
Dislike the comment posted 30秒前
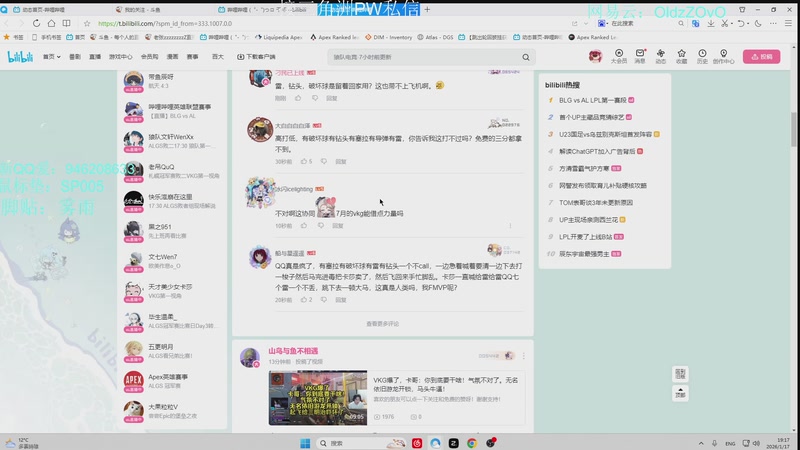[x=323, y=161]
